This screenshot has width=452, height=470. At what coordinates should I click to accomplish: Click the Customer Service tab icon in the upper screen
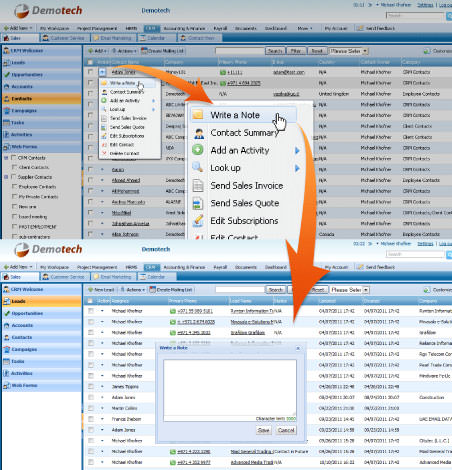pos(46,38)
